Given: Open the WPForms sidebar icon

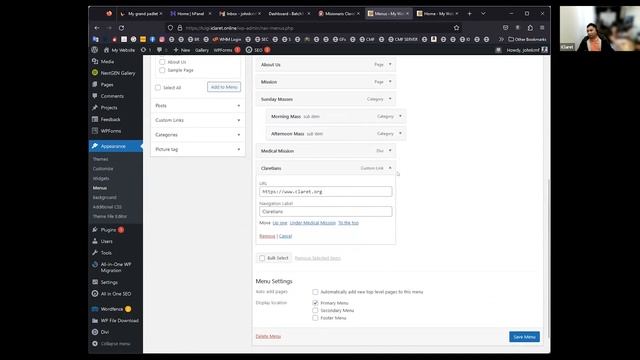Looking at the screenshot, I should 95,131.
